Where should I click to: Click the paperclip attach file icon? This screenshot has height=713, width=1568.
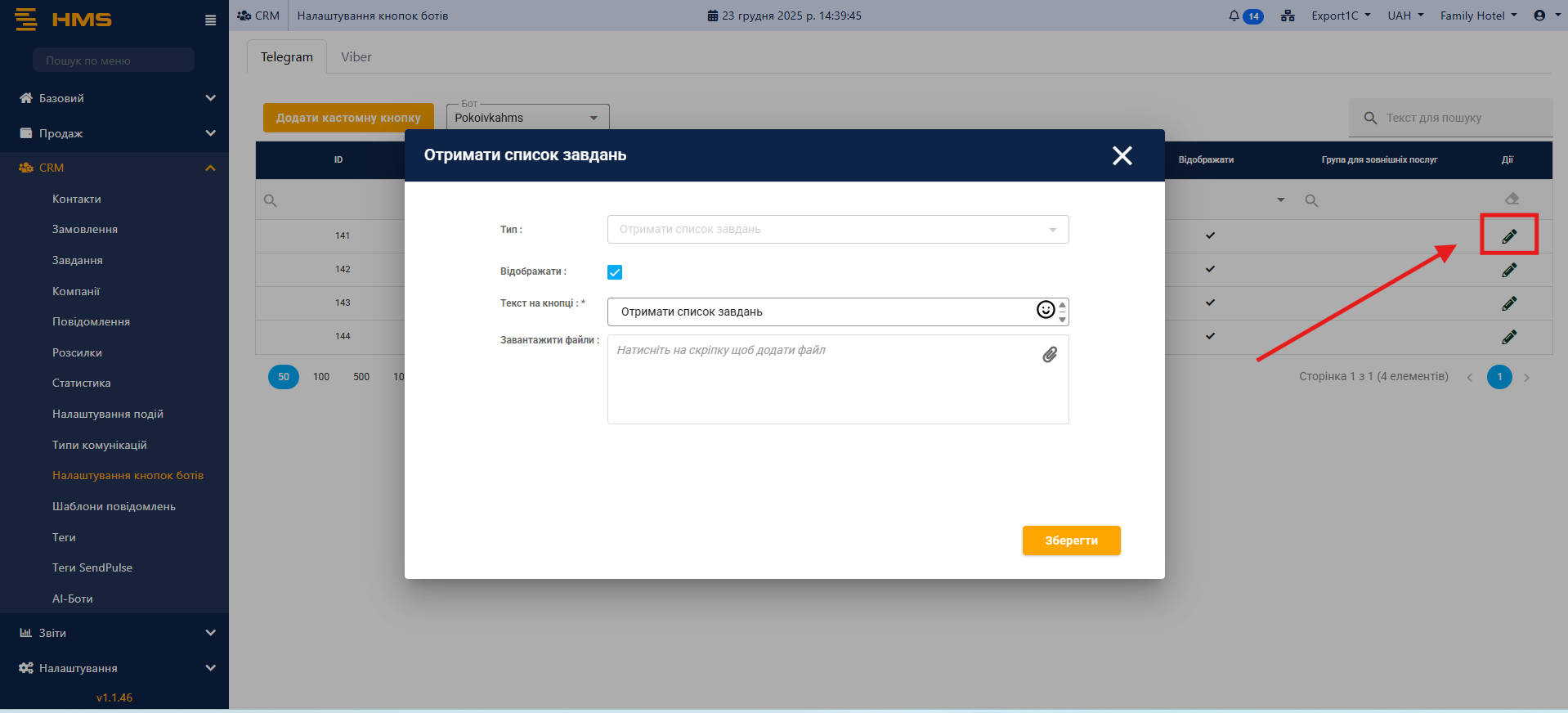[x=1050, y=354]
